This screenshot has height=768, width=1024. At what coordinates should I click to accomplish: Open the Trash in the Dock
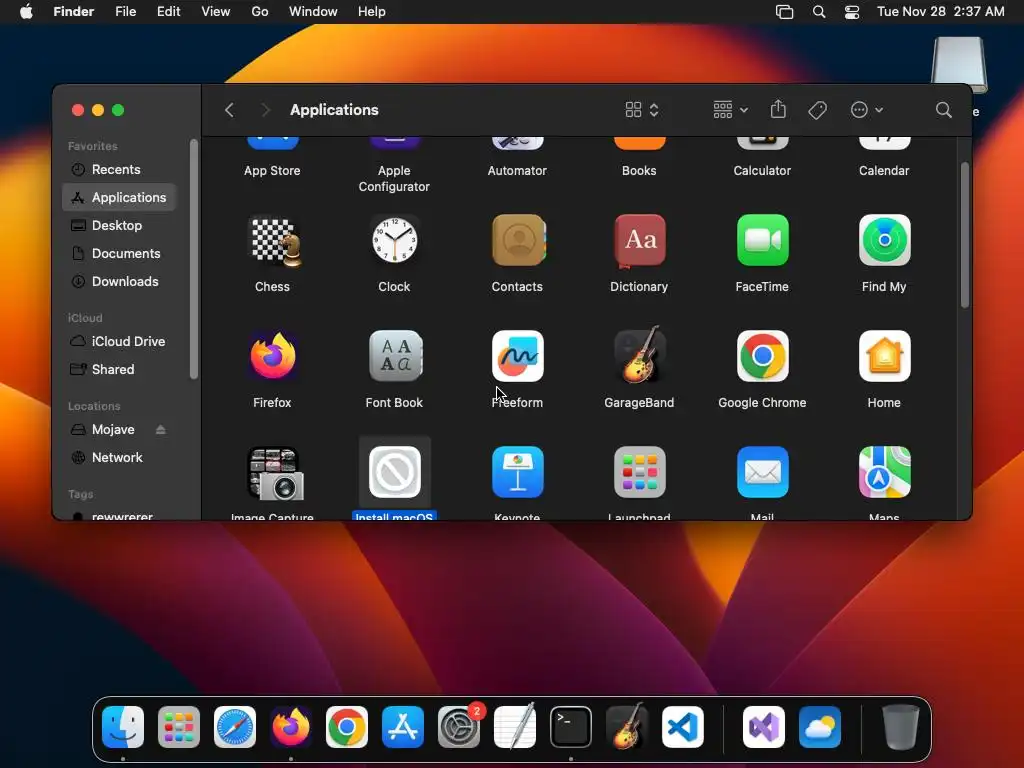click(901, 726)
